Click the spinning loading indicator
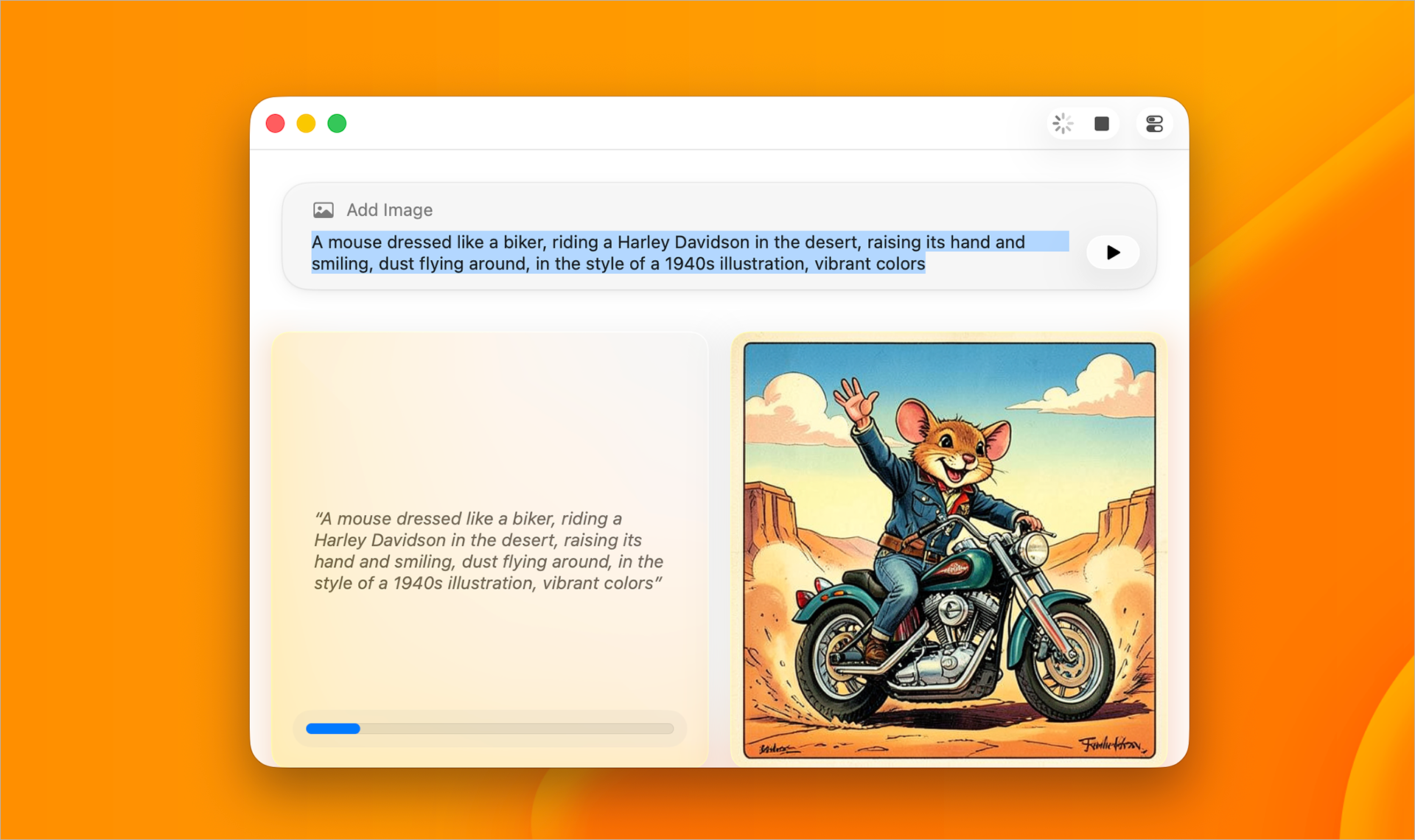 point(1063,123)
